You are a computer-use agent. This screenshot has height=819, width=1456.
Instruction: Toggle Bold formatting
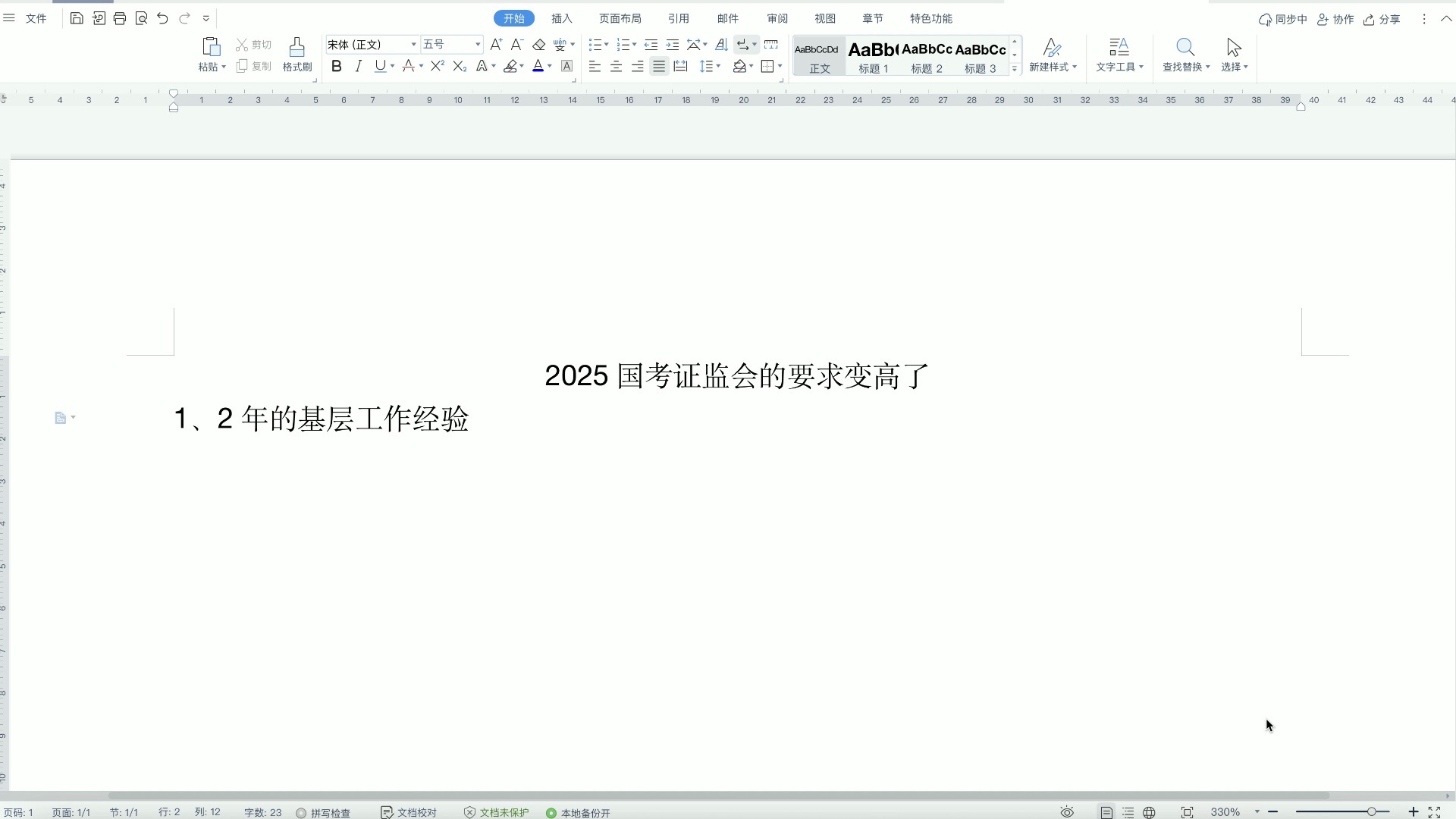[x=337, y=66]
